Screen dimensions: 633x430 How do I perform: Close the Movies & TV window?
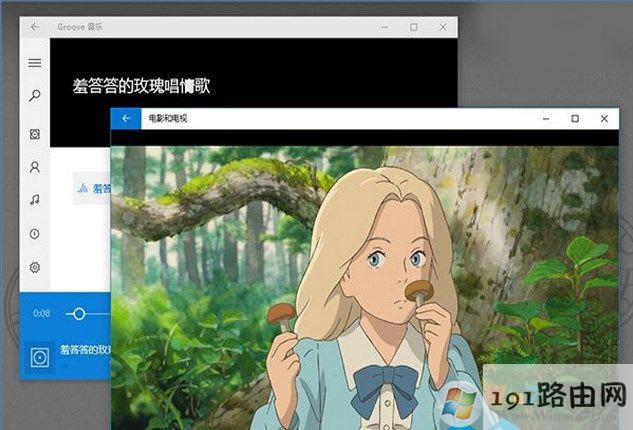[x=604, y=118]
